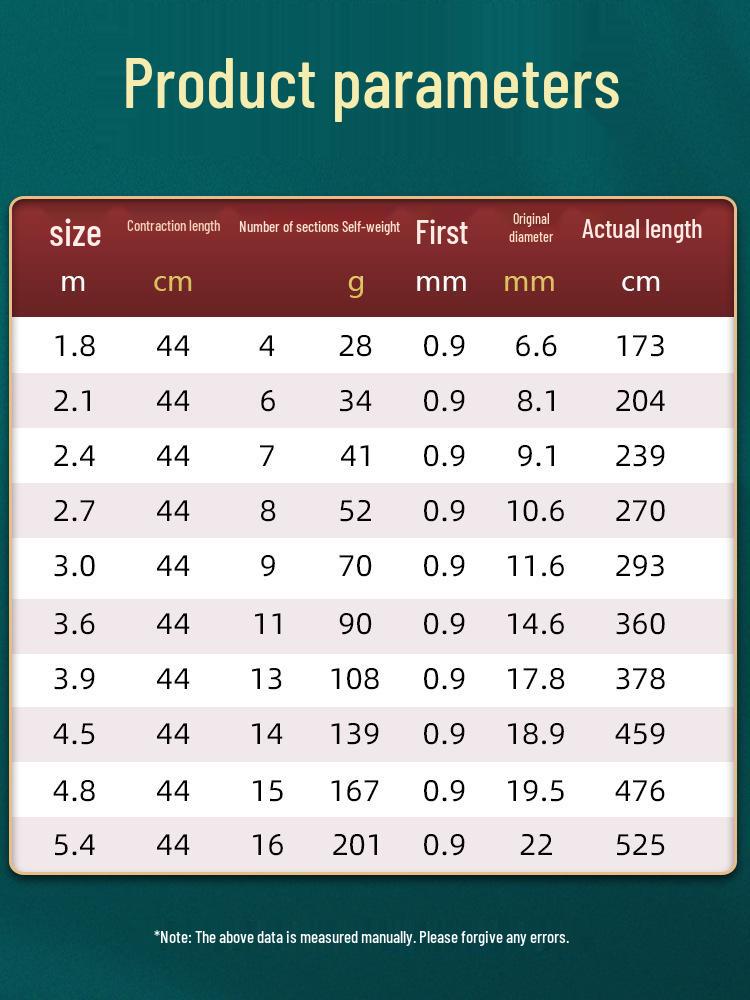Select the "Original diameter" header
Screen dimensions: 750x1000
pos(530,227)
